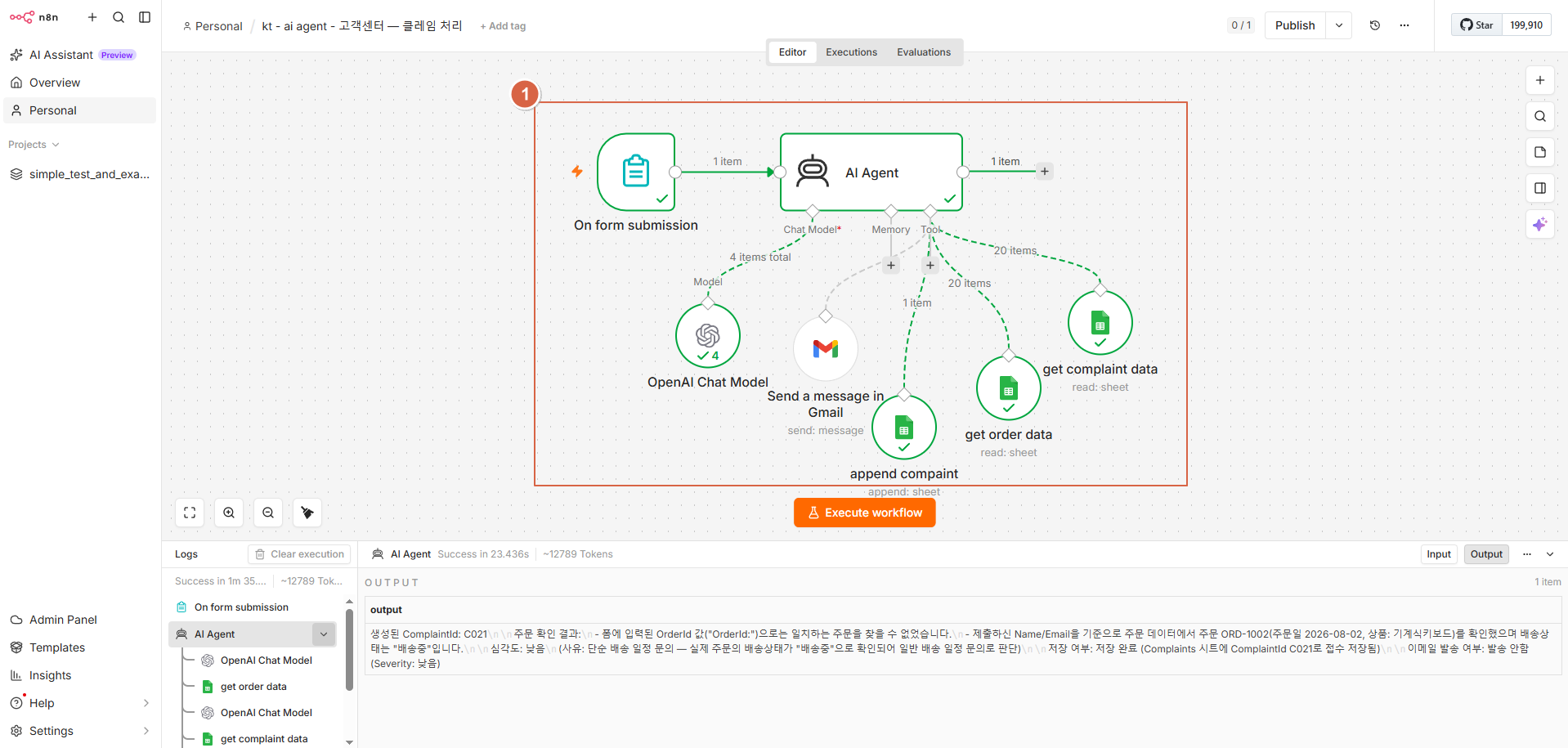1568x748 pixels.
Task: Switch to the Executions tab
Action: [851, 52]
